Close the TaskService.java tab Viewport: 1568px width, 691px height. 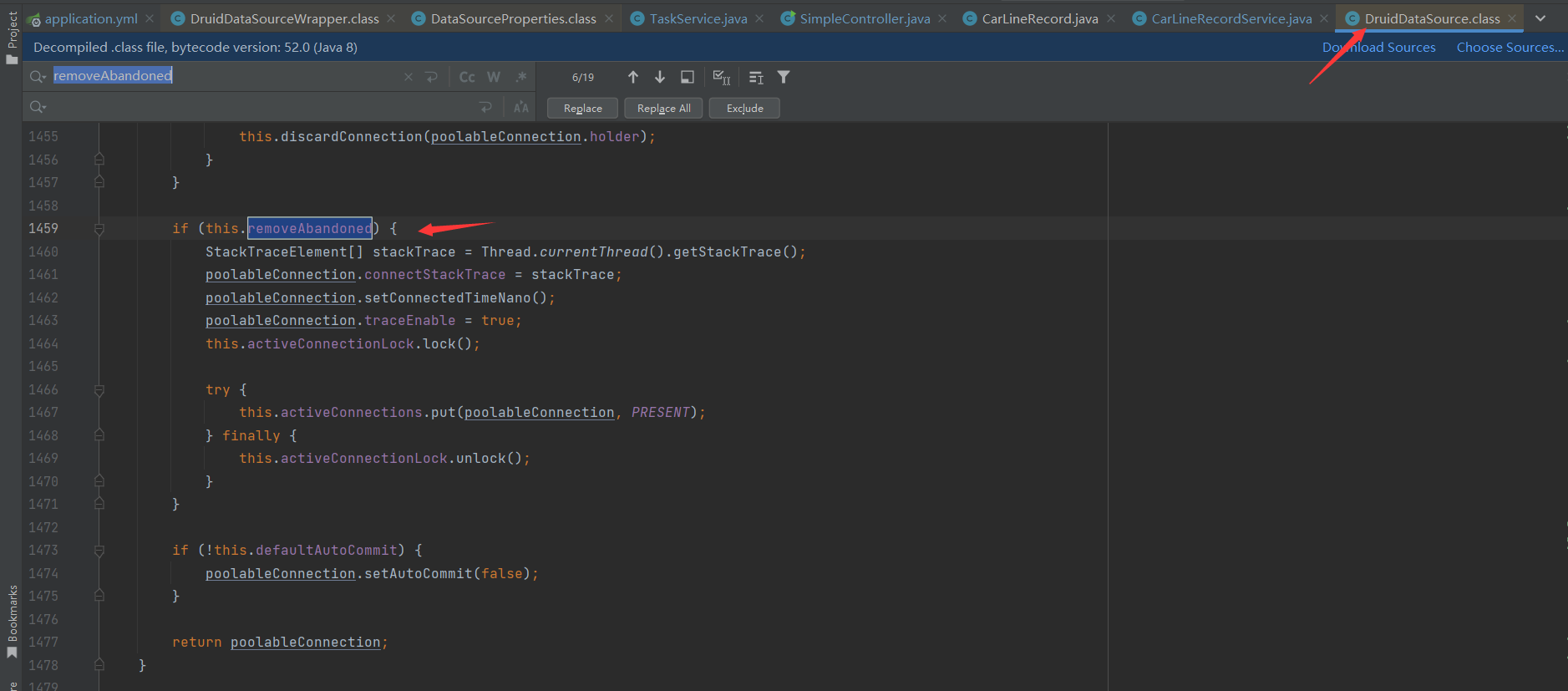tap(759, 18)
